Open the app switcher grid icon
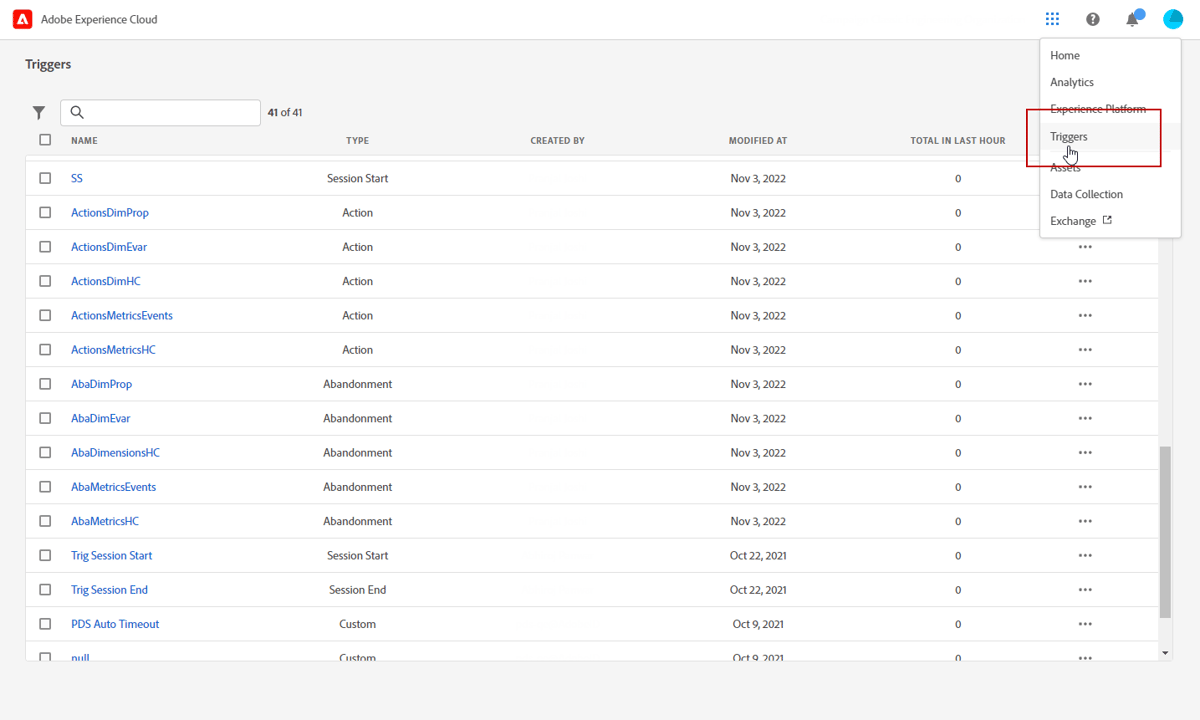Screen dimensions: 1200x720 1052,19
